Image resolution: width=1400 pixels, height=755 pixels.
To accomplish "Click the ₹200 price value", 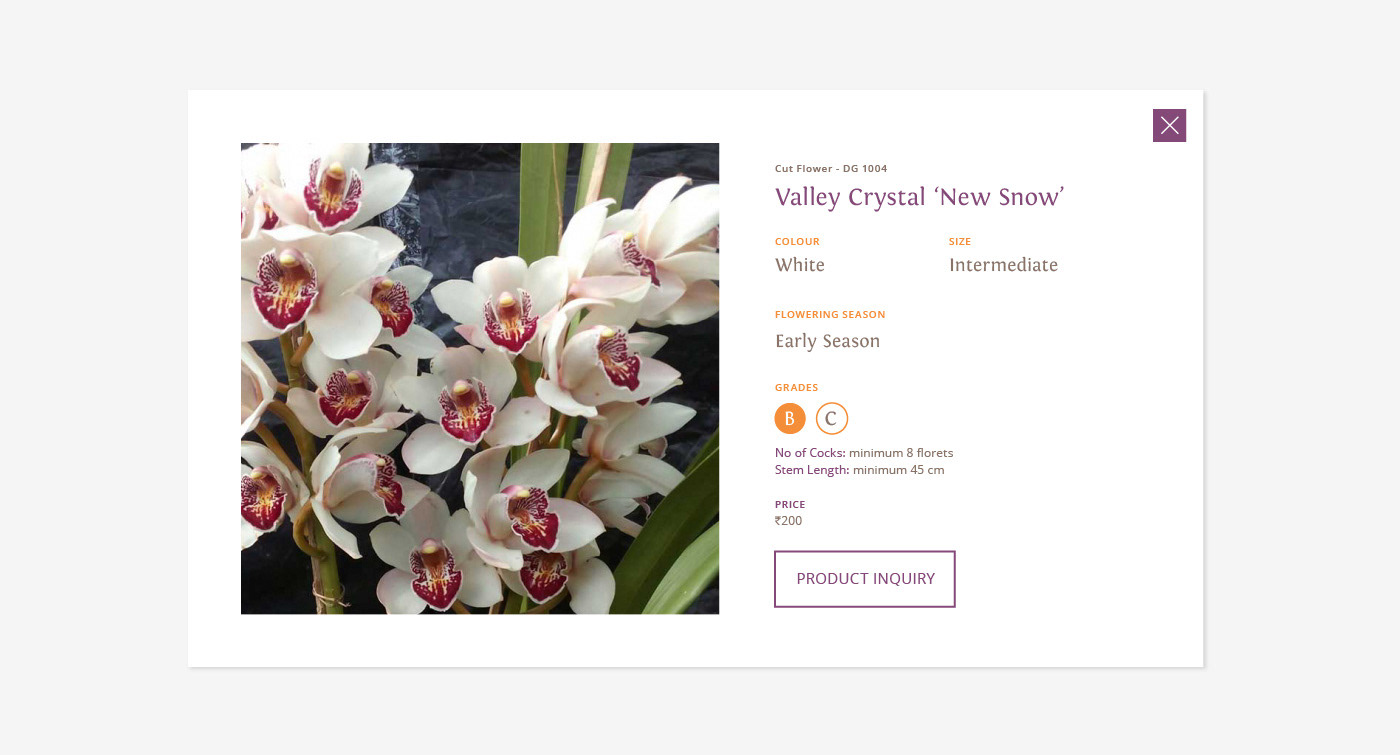I will (x=788, y=521).
